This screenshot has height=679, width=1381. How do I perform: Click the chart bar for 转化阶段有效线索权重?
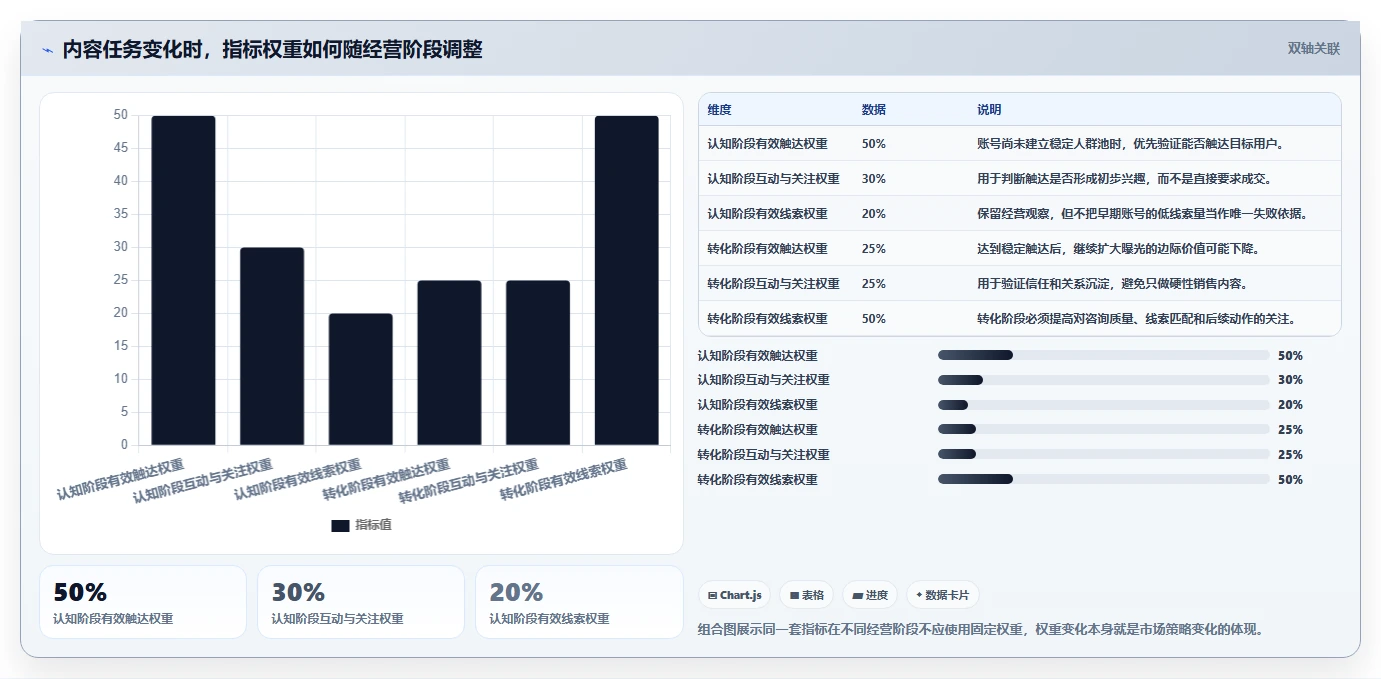[626, 280]
